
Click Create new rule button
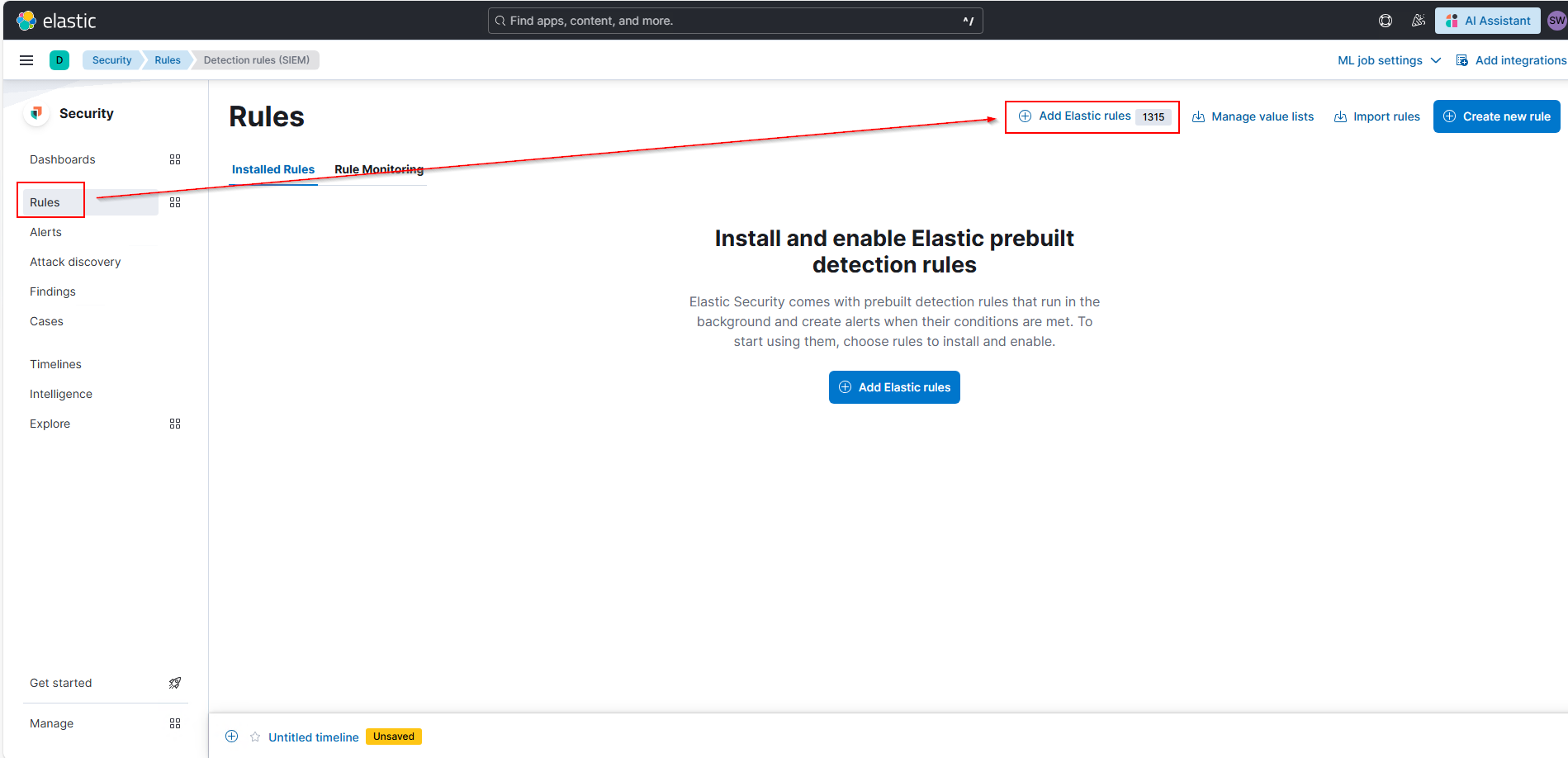(1497, 116)
